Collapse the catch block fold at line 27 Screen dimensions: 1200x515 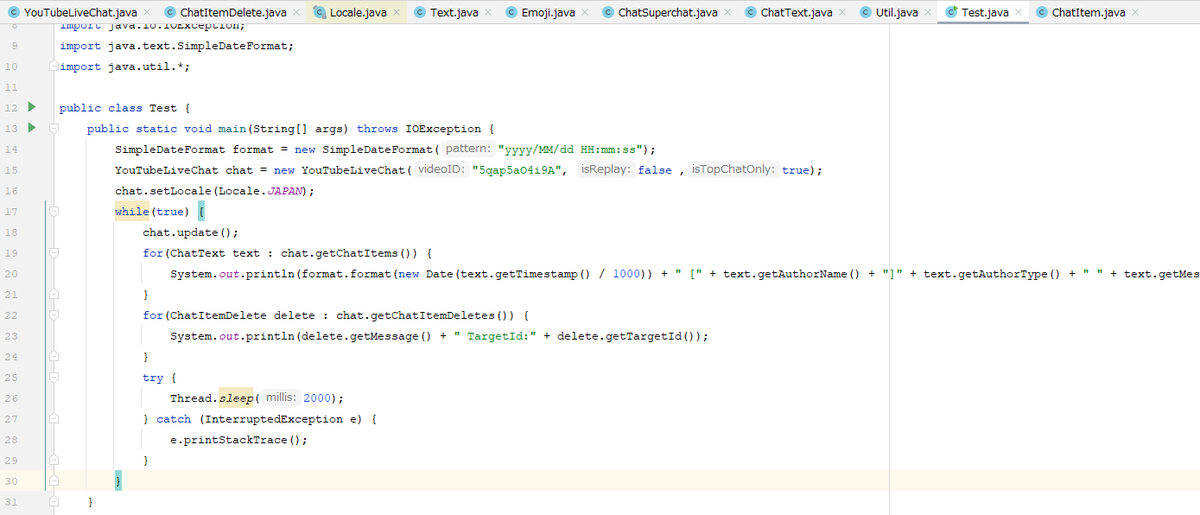(x=53, y=419)
